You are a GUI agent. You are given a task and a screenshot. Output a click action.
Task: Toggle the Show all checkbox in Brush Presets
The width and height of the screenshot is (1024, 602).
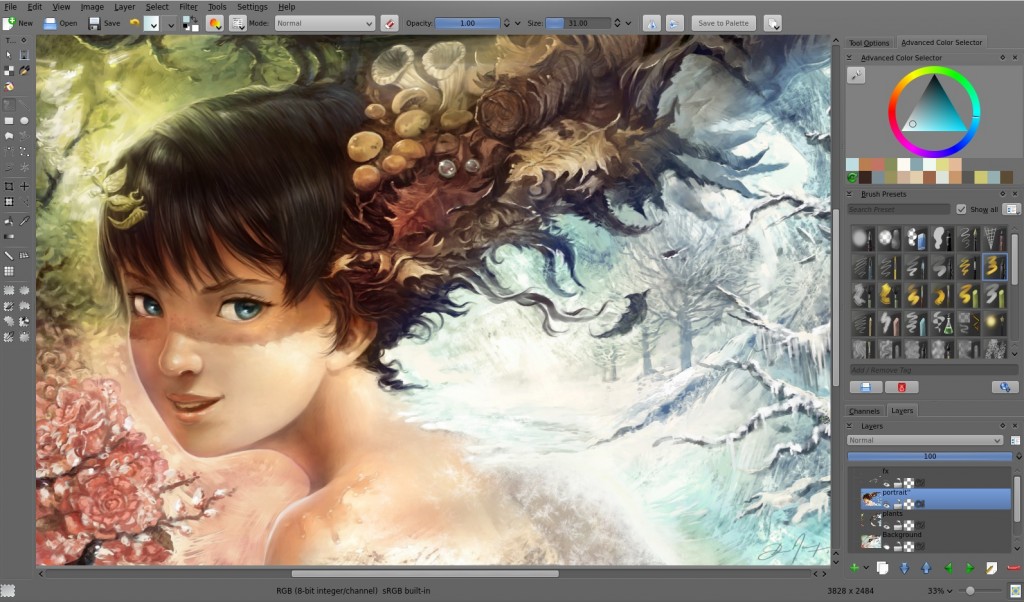[961, 209]
